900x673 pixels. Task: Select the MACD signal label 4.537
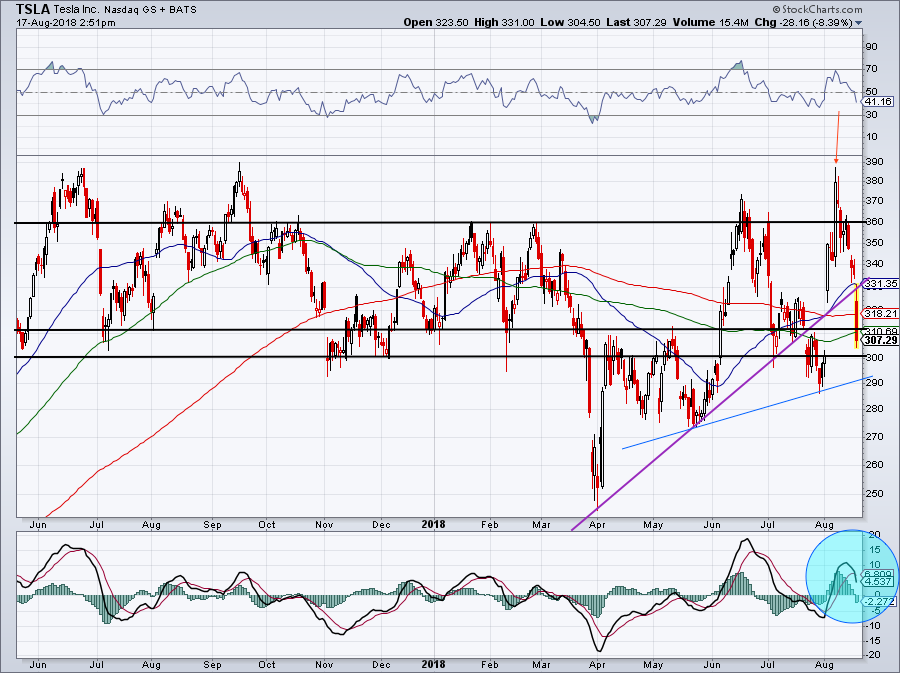878,582
